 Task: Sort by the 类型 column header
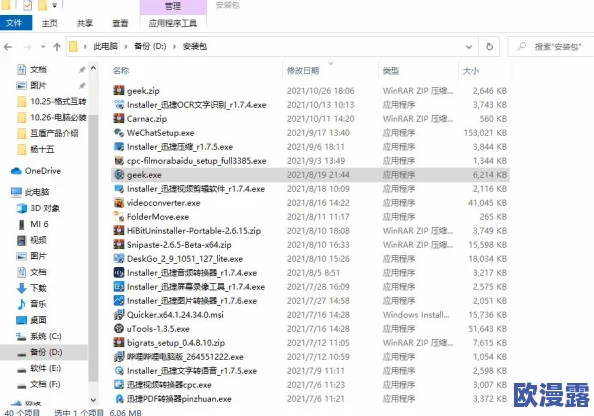391,70
